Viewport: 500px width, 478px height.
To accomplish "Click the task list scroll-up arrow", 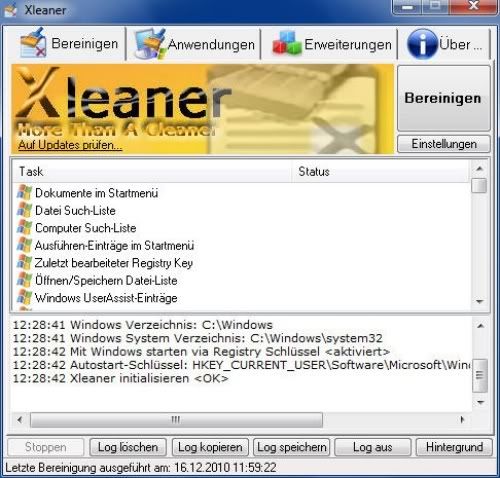I will coord(479,169).
